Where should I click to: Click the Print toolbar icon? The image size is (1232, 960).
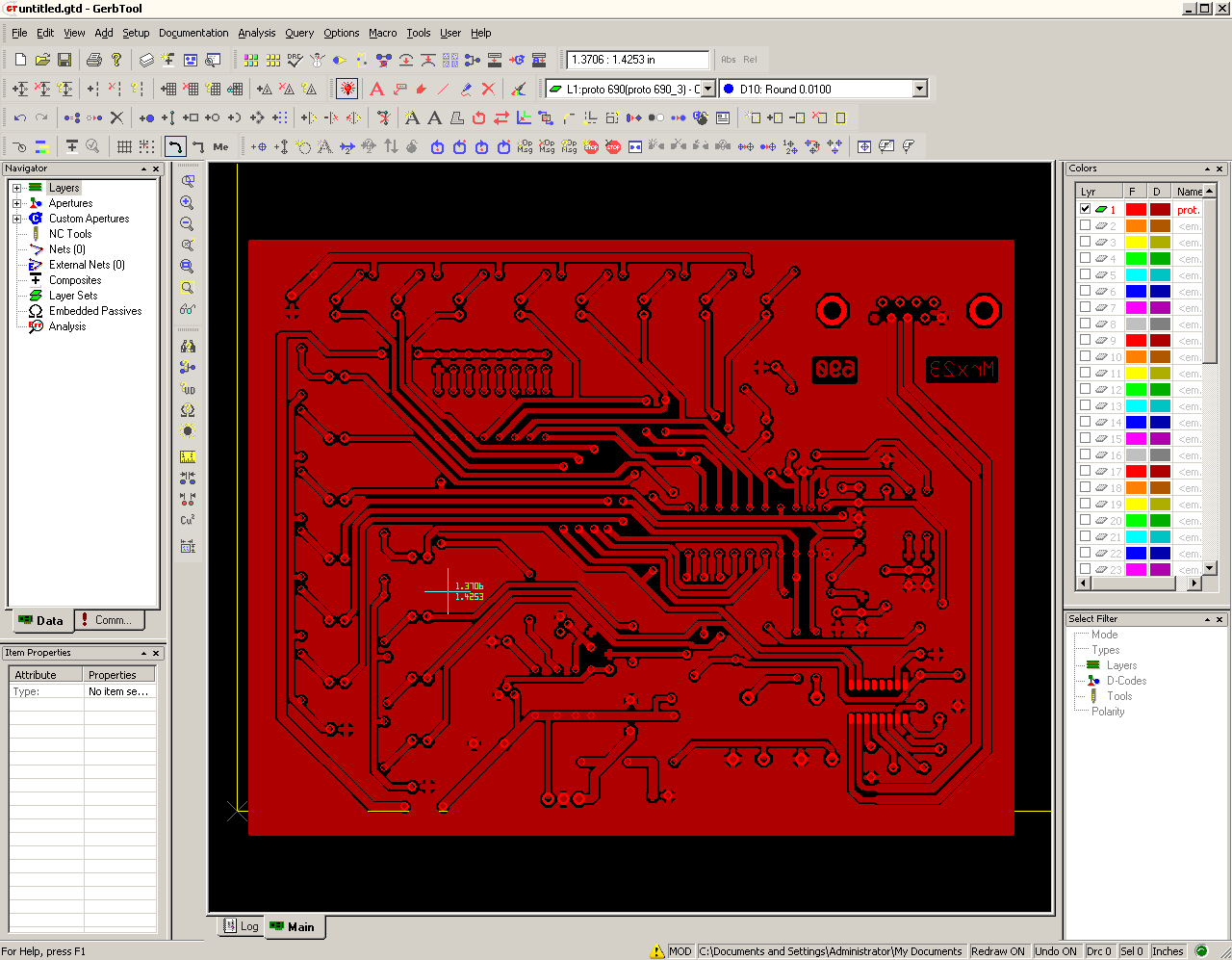(x=93, y=60)
